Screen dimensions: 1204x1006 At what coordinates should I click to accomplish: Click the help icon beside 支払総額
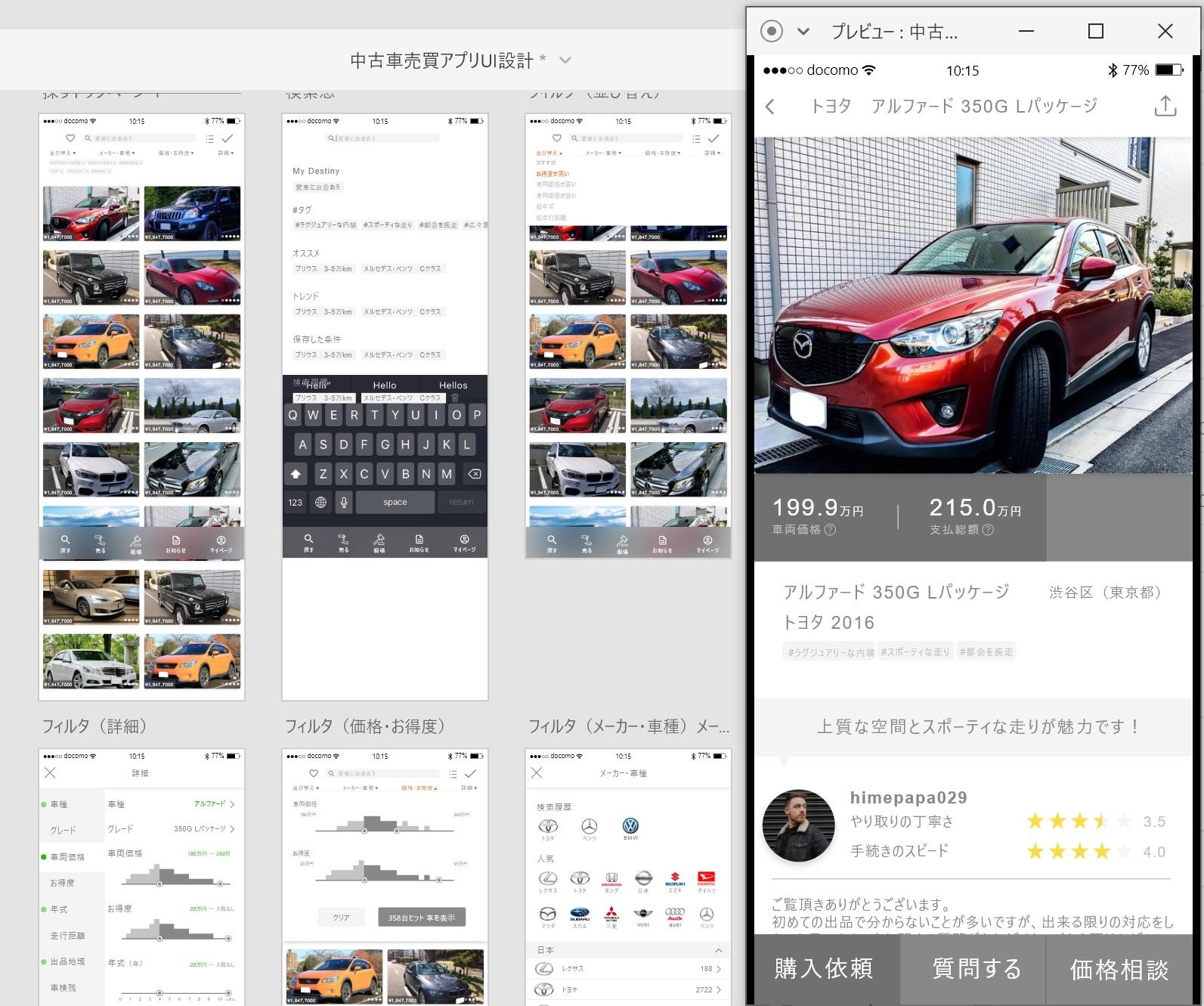(x=988, y=530)
